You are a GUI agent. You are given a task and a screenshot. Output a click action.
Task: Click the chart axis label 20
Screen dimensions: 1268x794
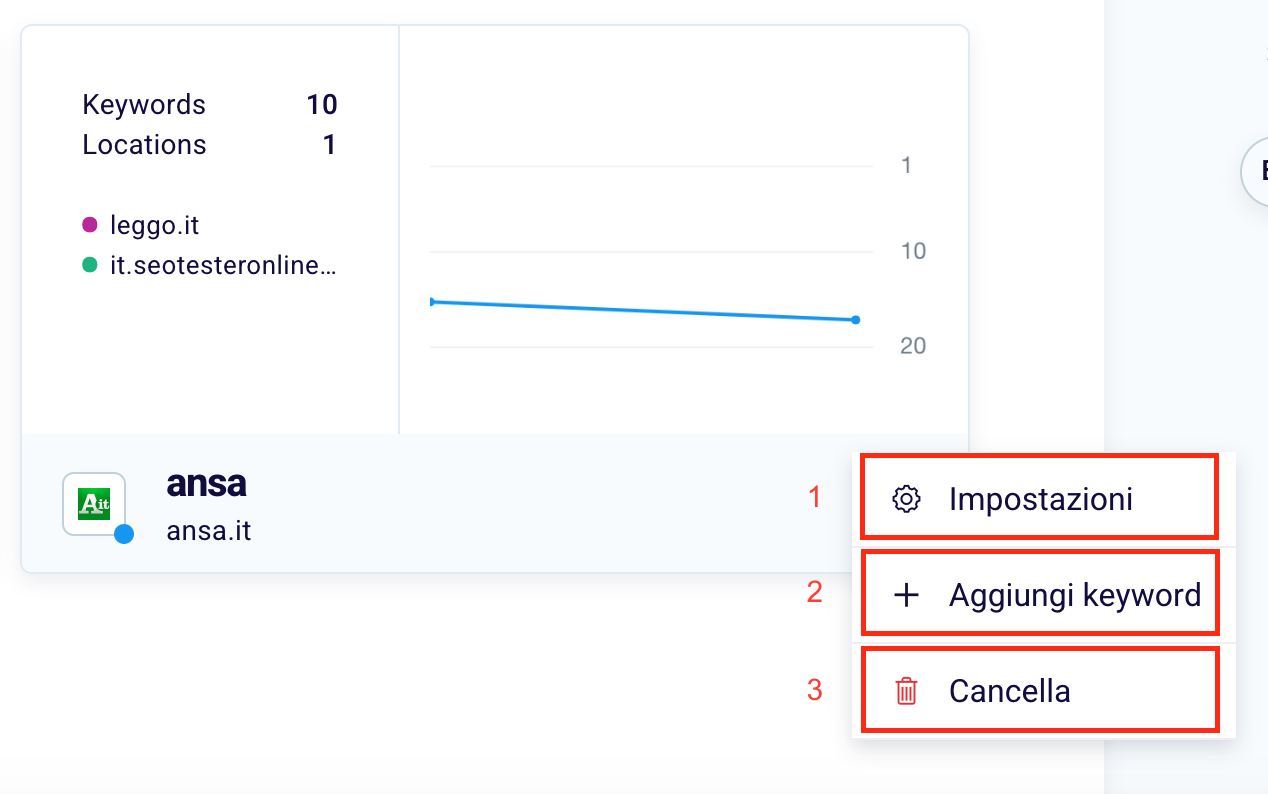(x=913, y=346)
